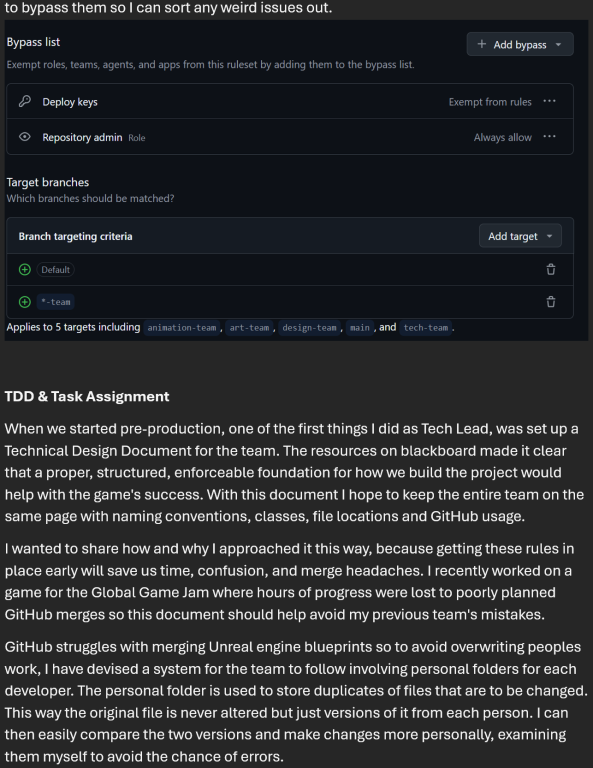Screen dimensions: 593x768
Task: Open the Repository admin three-dot menu
Action: click(549, 137)
